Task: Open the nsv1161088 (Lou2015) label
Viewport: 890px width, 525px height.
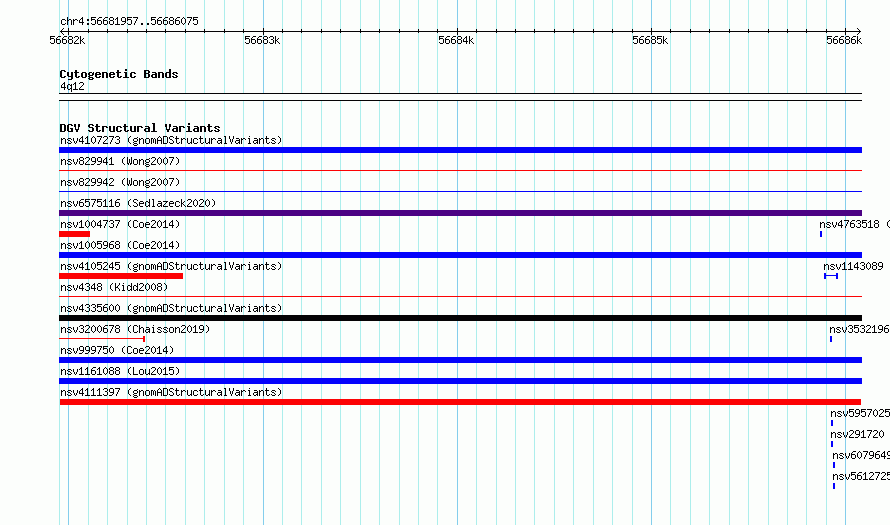Action: (x=120, y=371)
